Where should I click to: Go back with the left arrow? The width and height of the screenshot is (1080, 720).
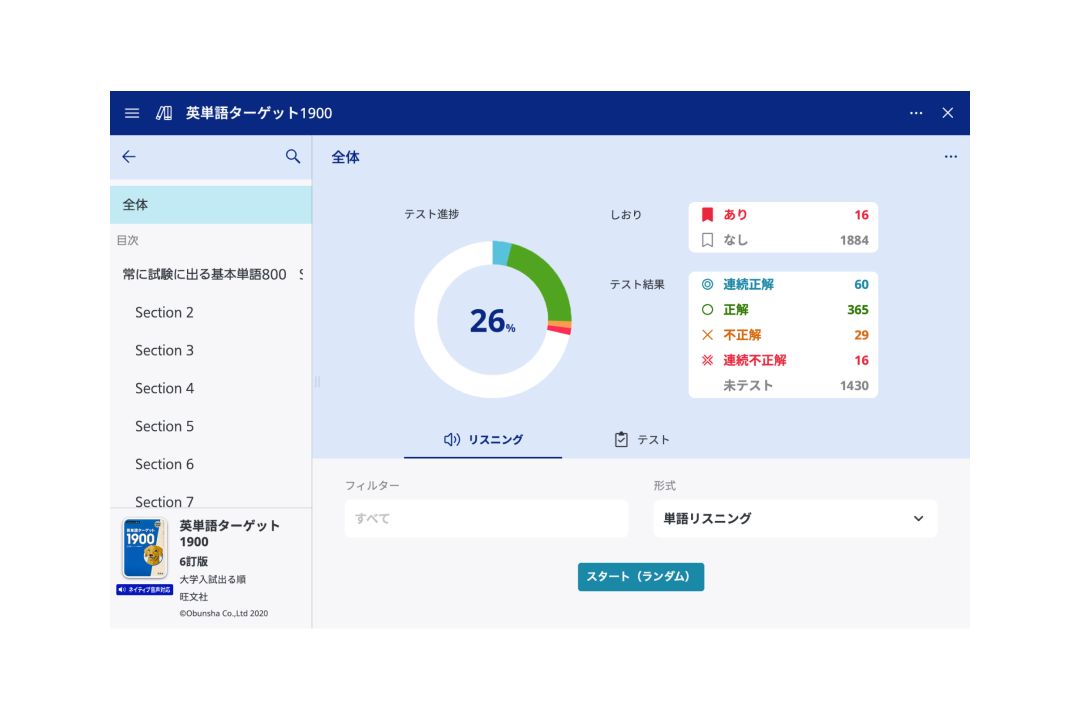[129, 156]
